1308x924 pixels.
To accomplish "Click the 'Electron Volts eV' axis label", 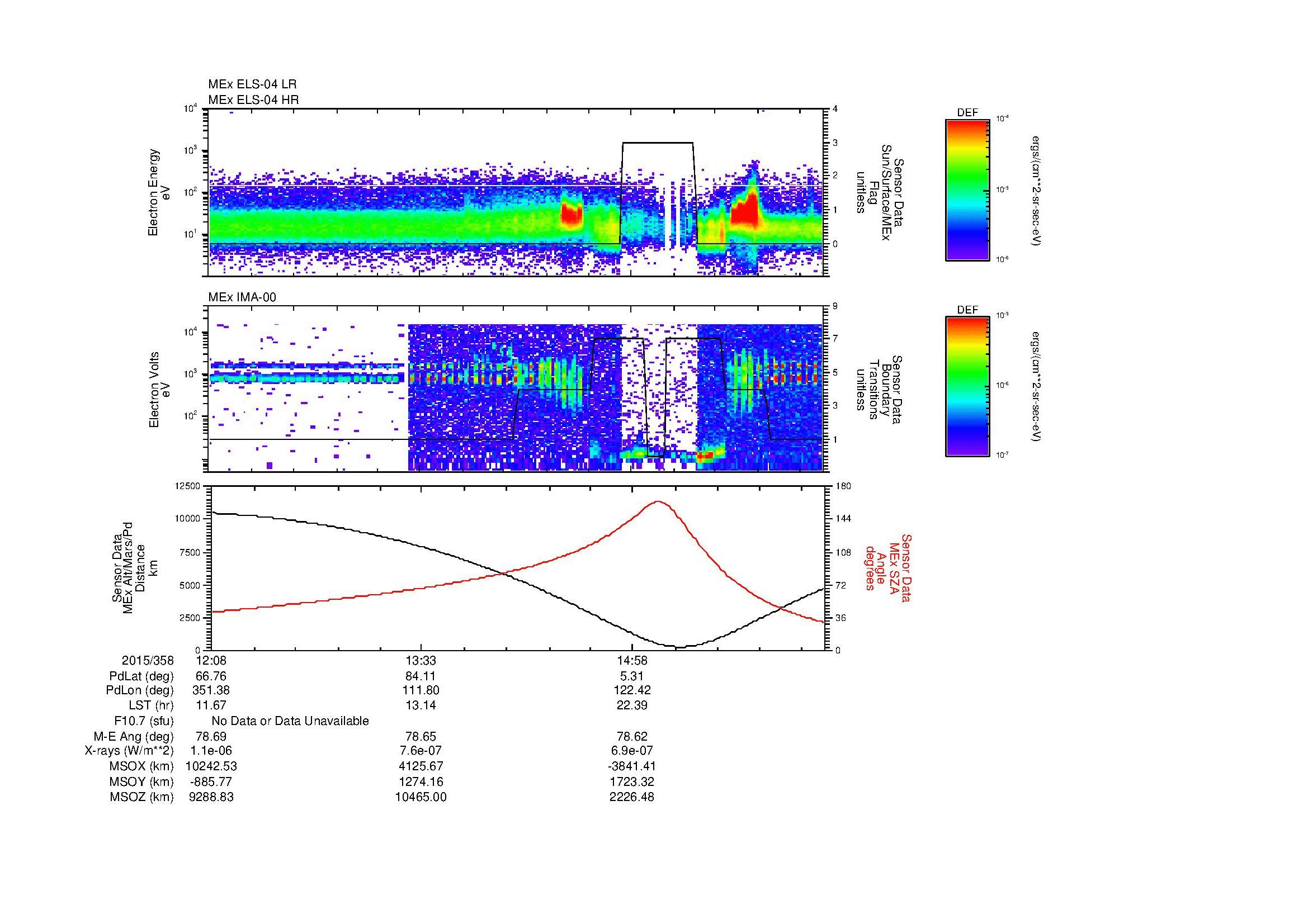I will point(159,390).
